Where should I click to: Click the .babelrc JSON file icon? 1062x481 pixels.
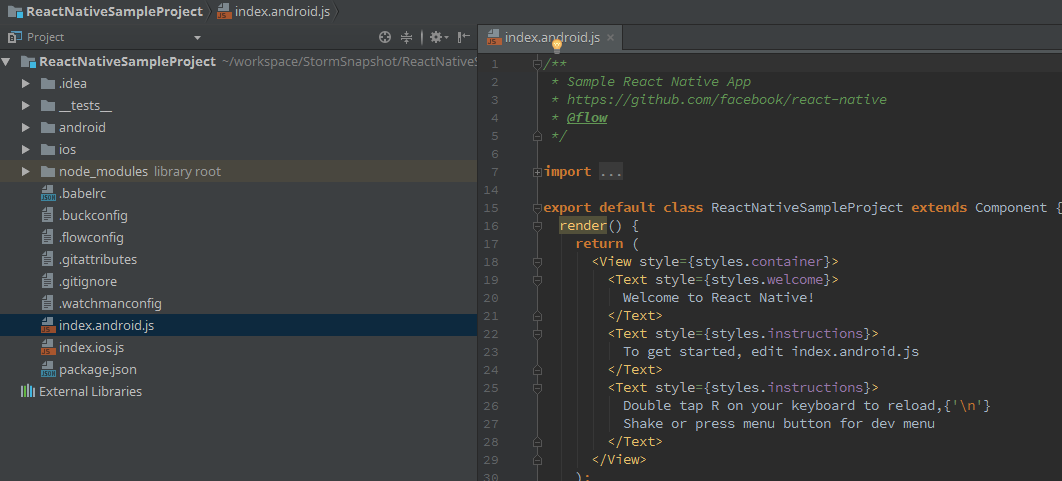coord(47,194)
